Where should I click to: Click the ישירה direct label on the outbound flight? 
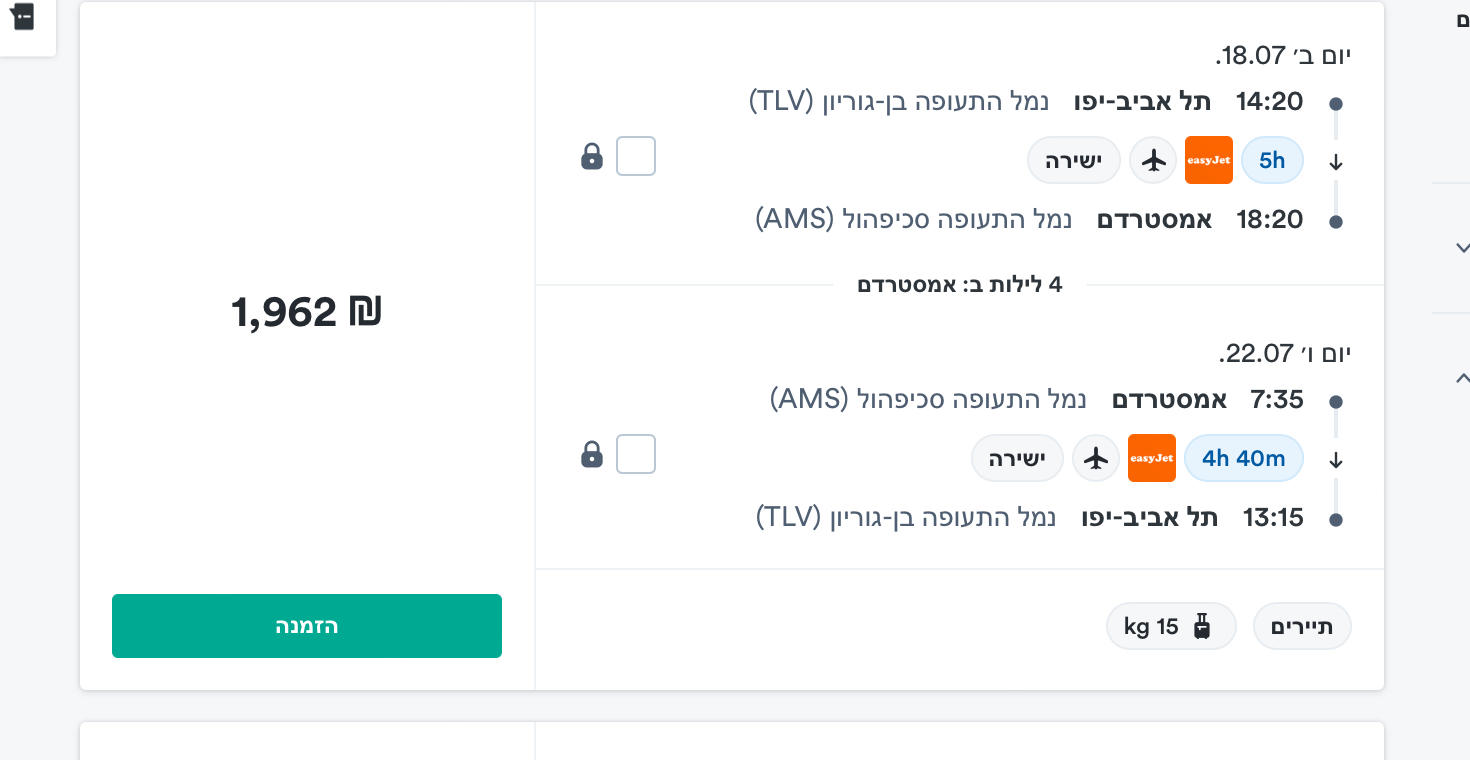[x=1074, y=160]
